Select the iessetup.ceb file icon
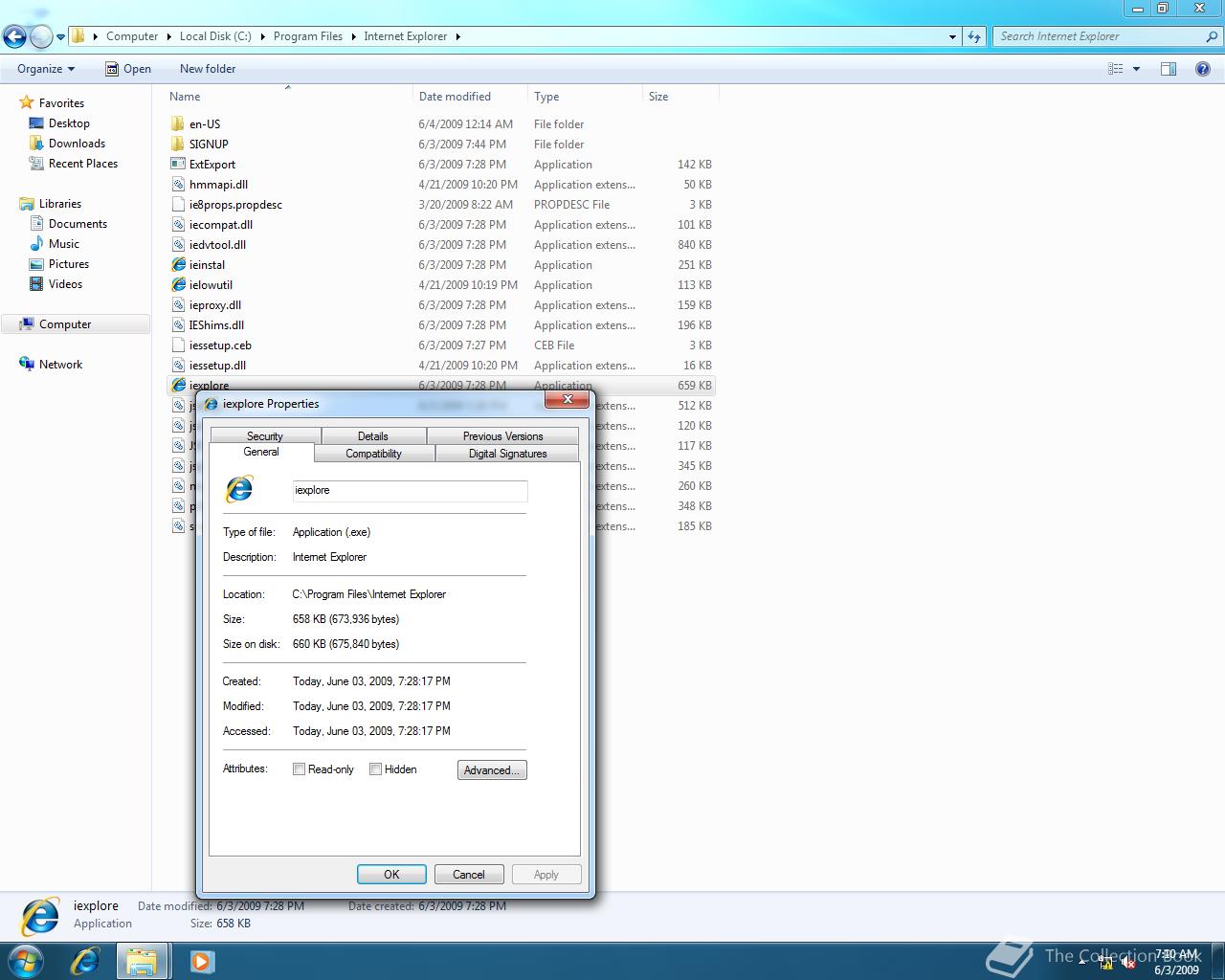The height and width of the screenshot is (980, 1225). [178, 345]
